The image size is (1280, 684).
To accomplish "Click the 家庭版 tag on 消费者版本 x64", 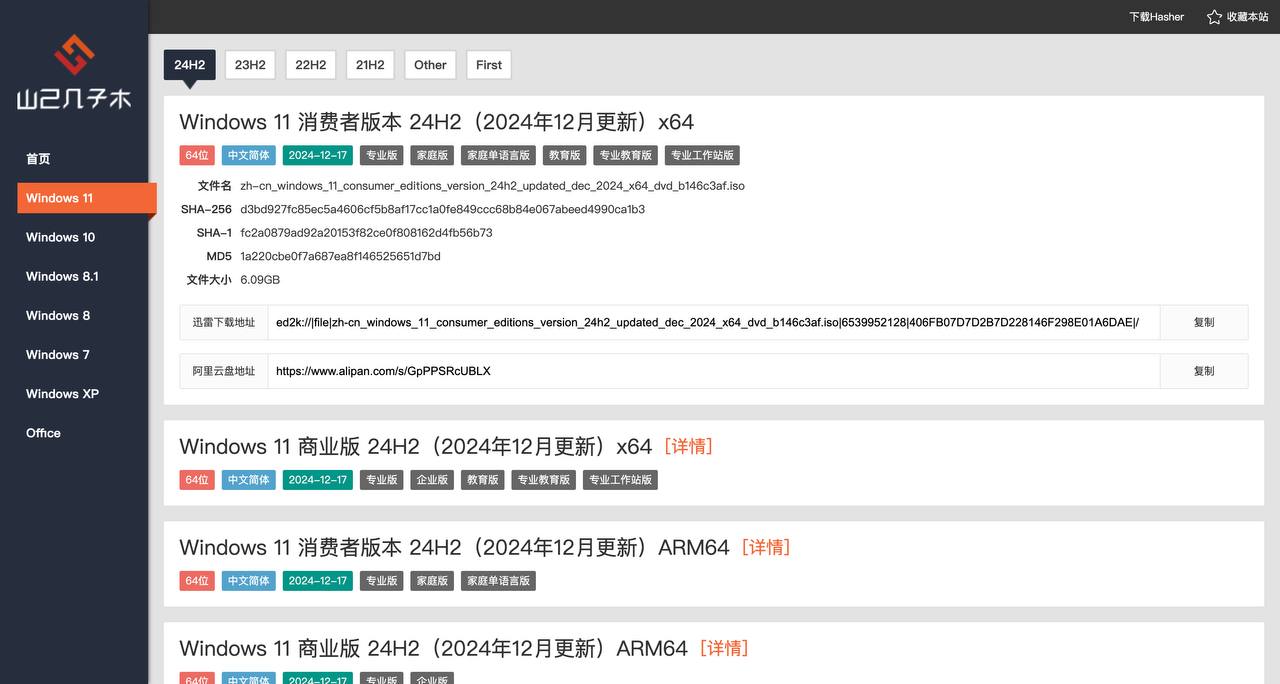I will tap(432, 155).
